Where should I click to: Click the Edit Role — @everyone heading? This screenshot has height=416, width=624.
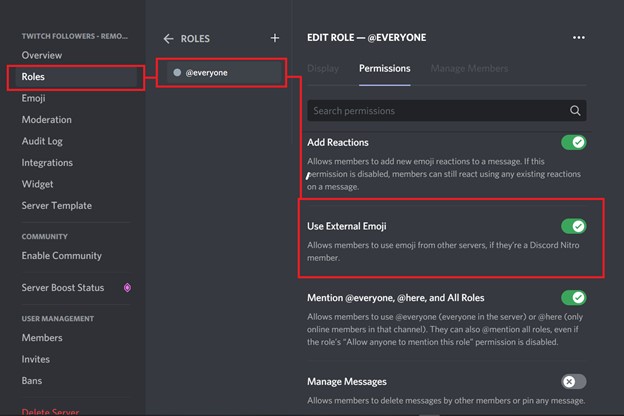click(367, 37)
